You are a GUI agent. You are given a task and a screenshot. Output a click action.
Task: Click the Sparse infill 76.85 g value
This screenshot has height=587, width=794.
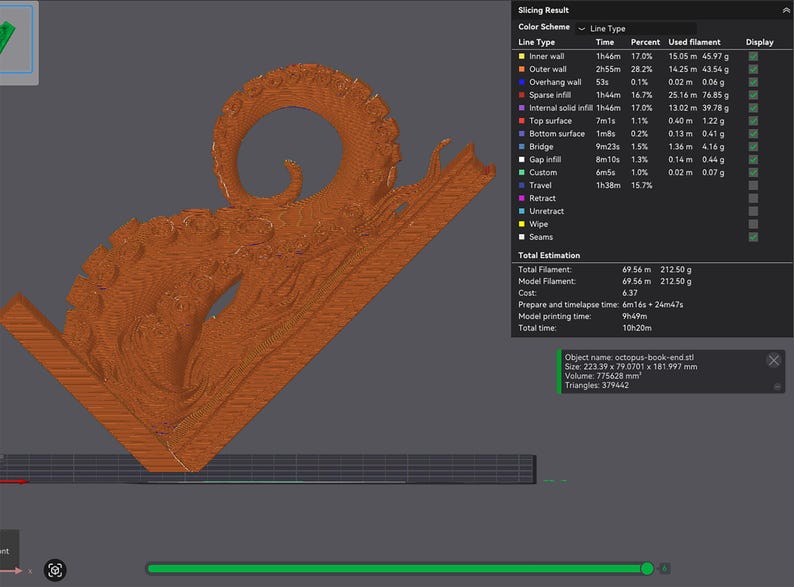coord(715,95)
